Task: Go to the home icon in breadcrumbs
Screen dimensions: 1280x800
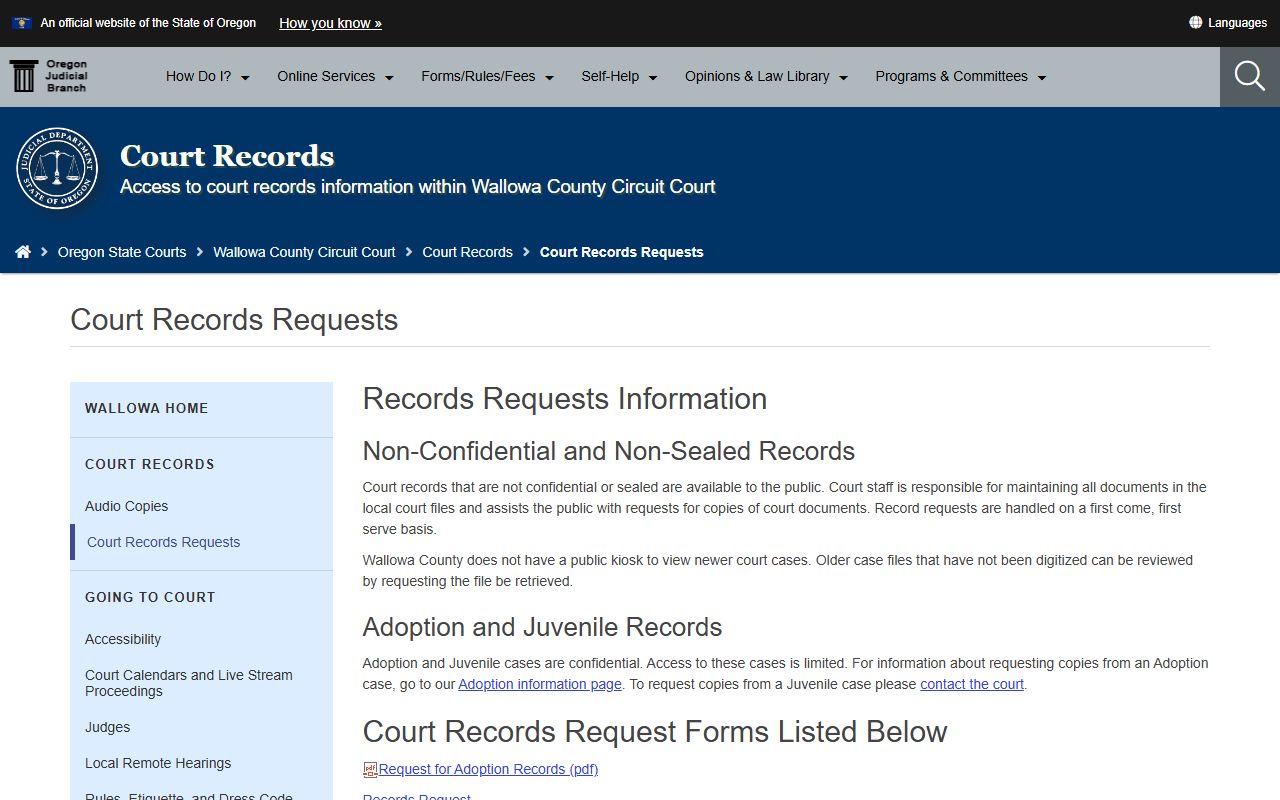Action: (x=23, y=252)
